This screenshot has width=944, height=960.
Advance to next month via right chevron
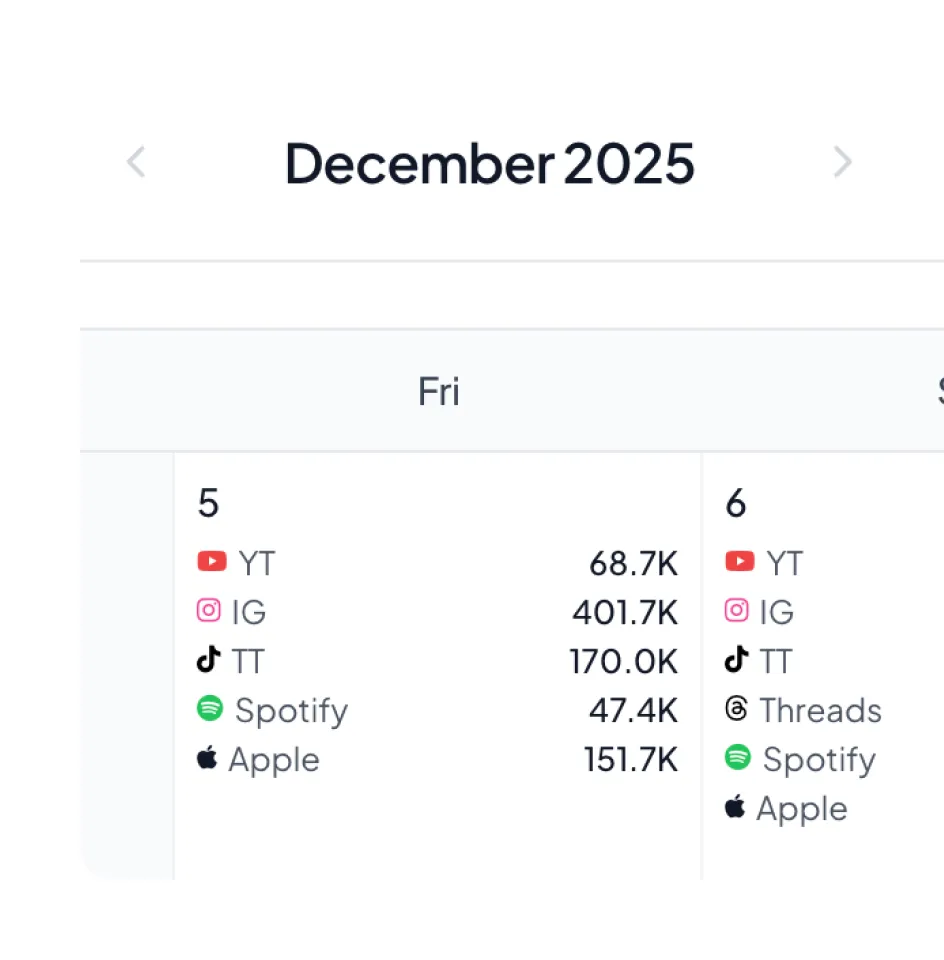point(843,162)
